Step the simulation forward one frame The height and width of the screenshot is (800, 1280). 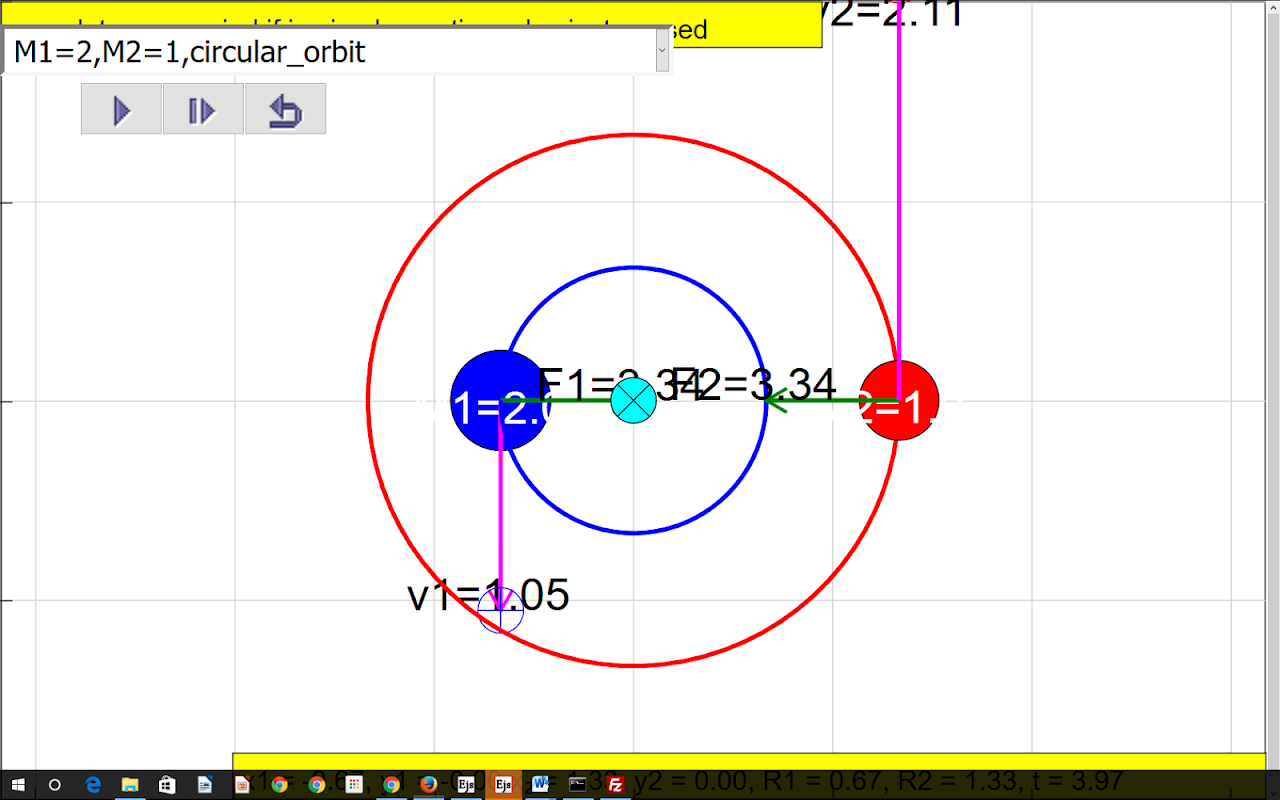coord(203,109)
